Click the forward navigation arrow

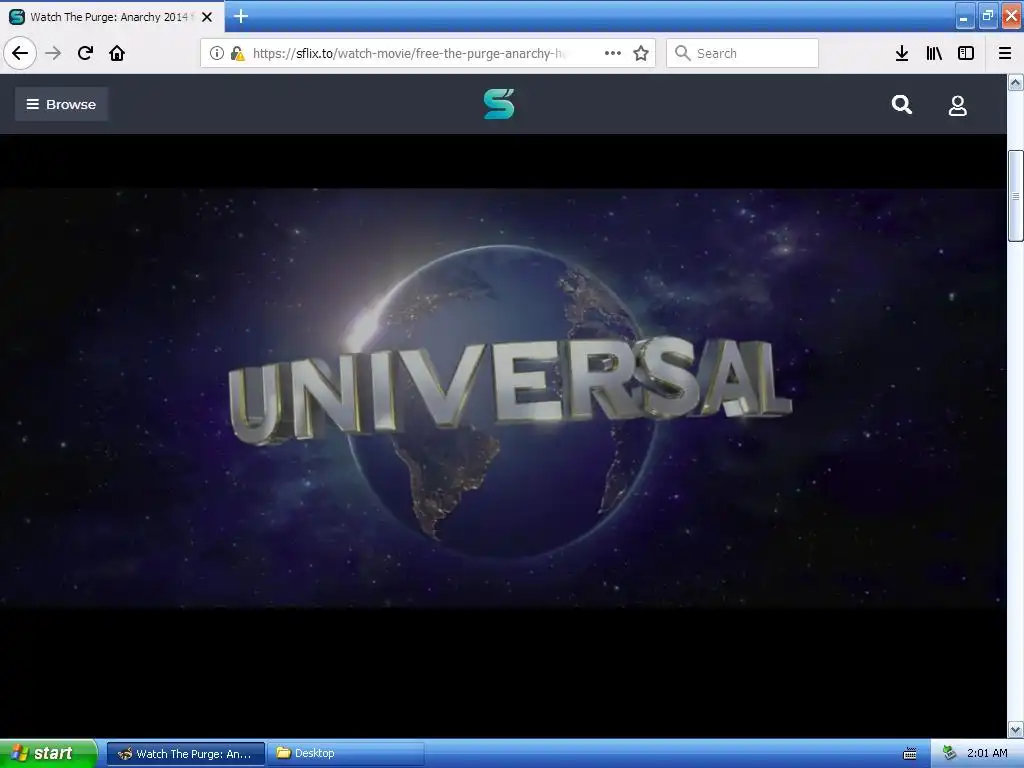[x=53, y=53]
